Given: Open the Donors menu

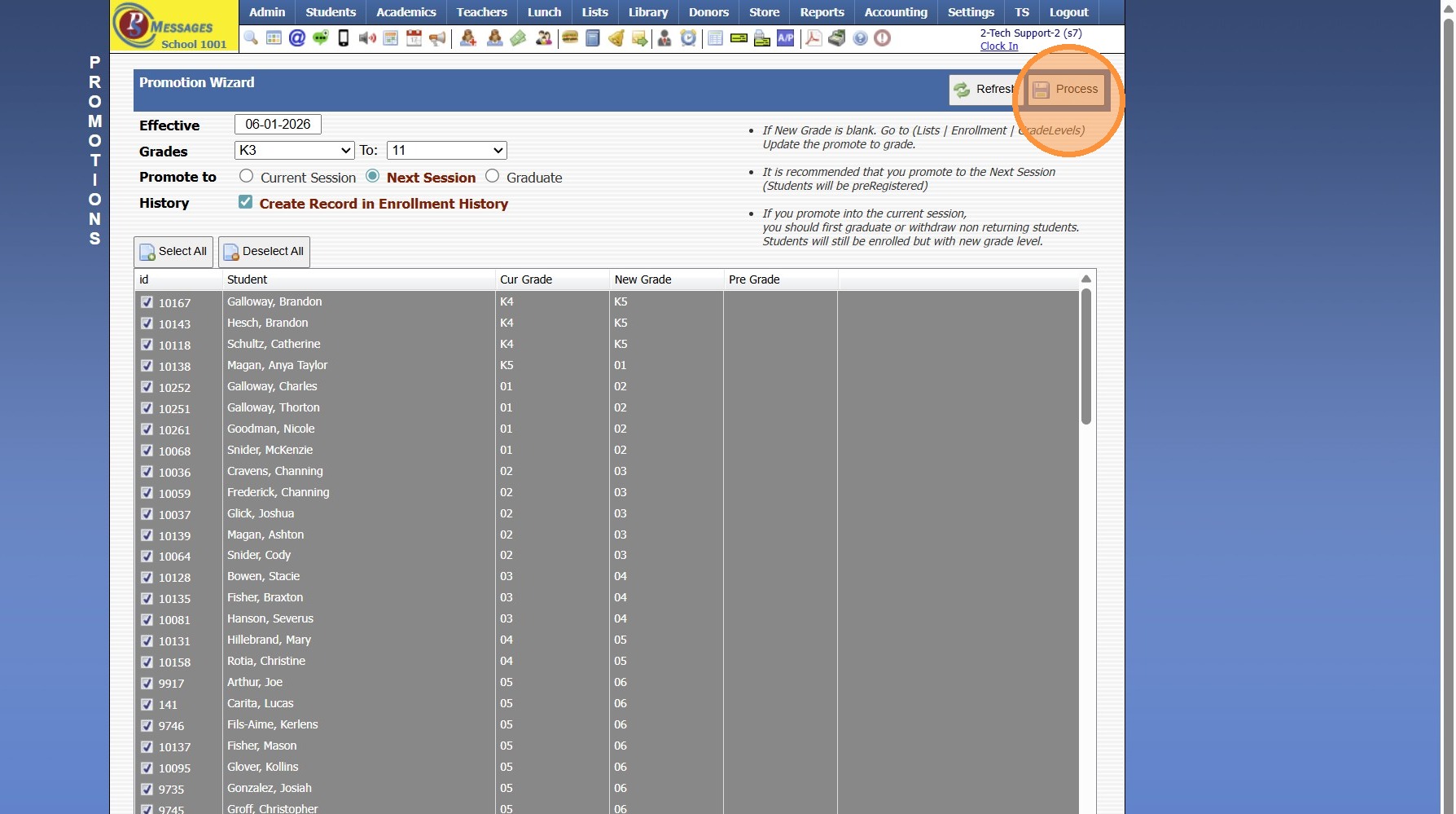Looking at the screenshot, I should (709, 12).
